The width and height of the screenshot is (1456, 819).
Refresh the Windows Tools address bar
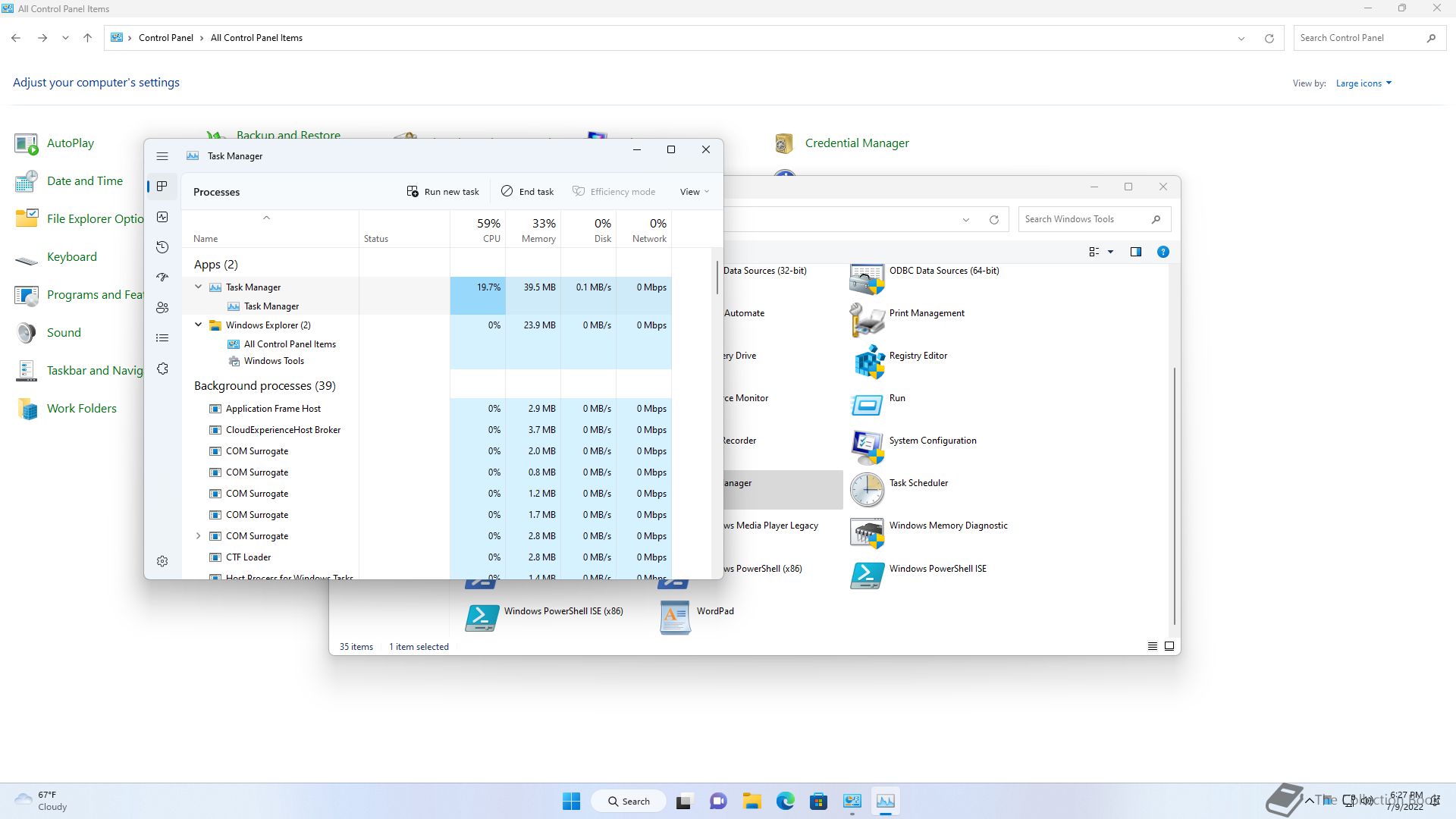point(993,220)
